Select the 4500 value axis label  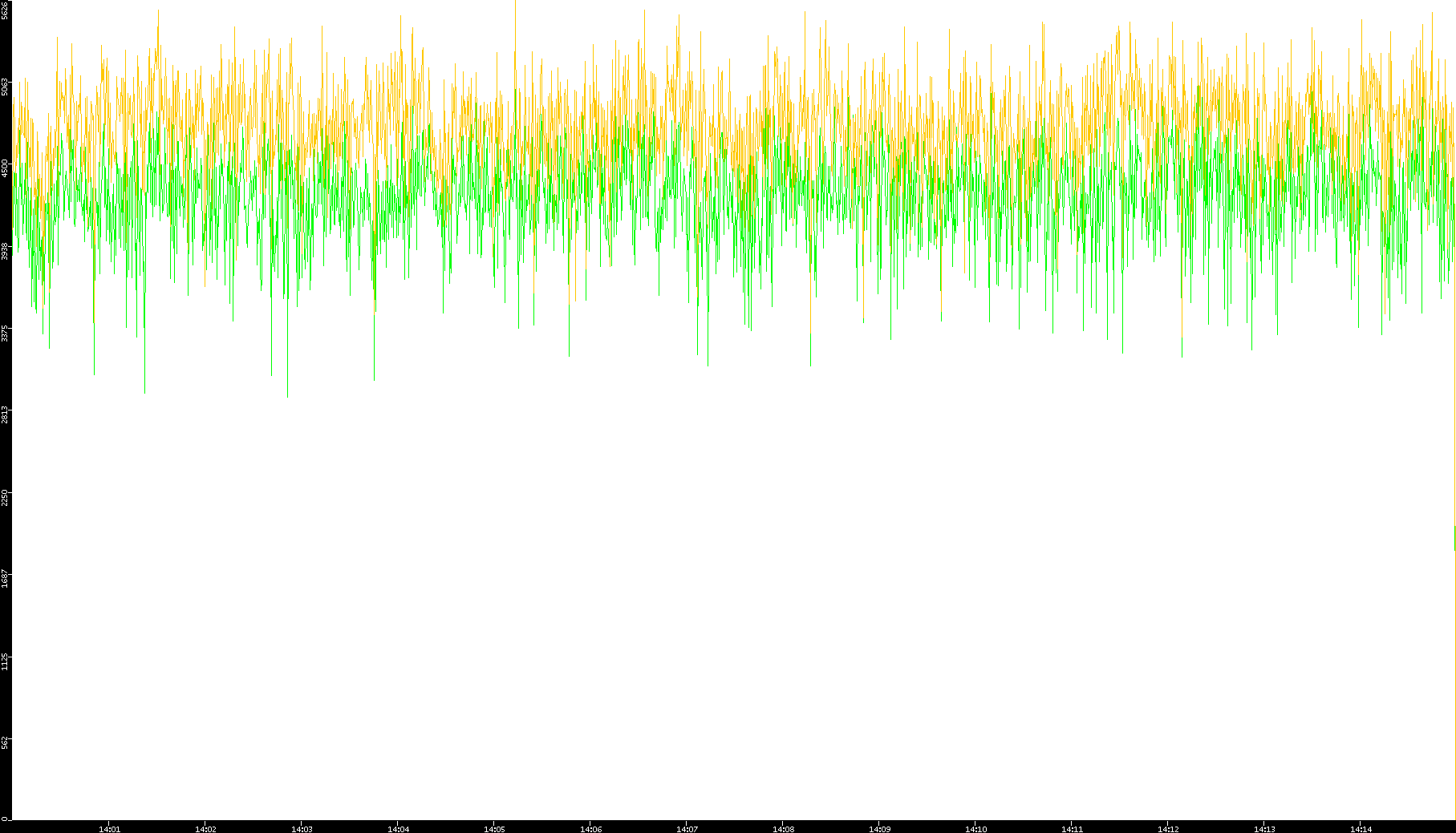(5, 168)
